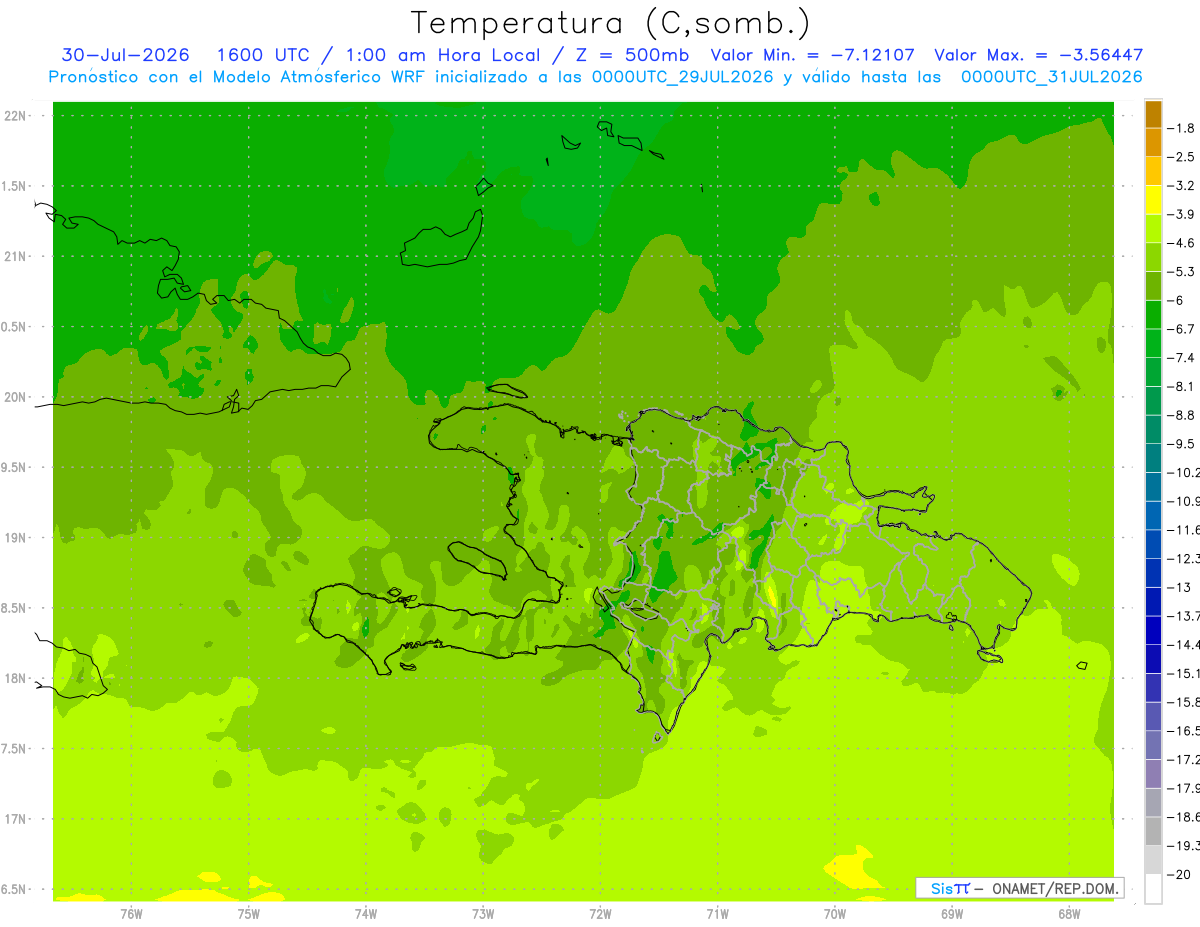The width and height of the screenshot is (1200, 927).
Task: Pick the yellow swatch between -3.2 and -3.9
Action: click(x=1154, y=200)
